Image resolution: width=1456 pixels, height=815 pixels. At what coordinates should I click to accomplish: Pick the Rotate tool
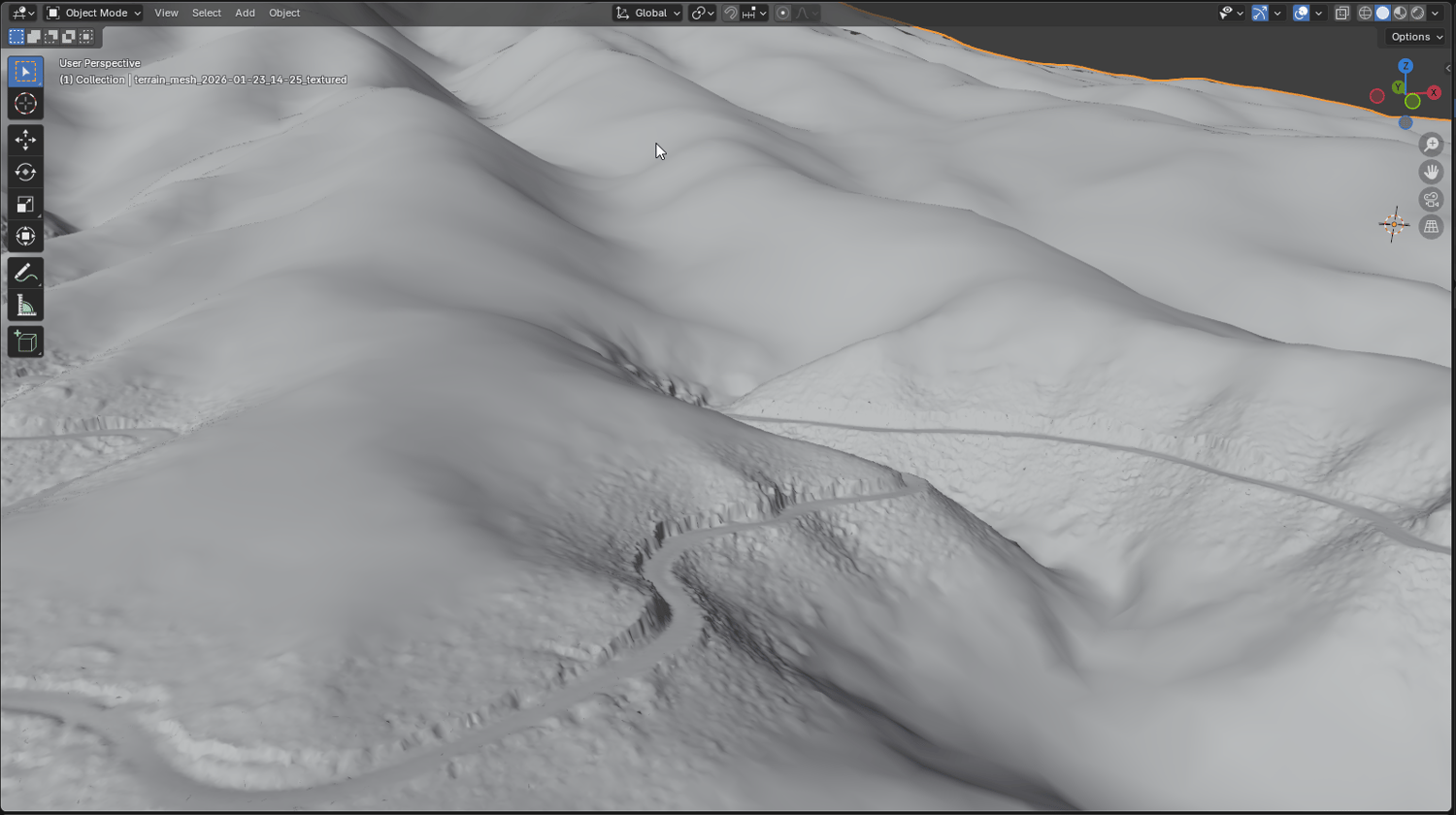pos(25,173)
